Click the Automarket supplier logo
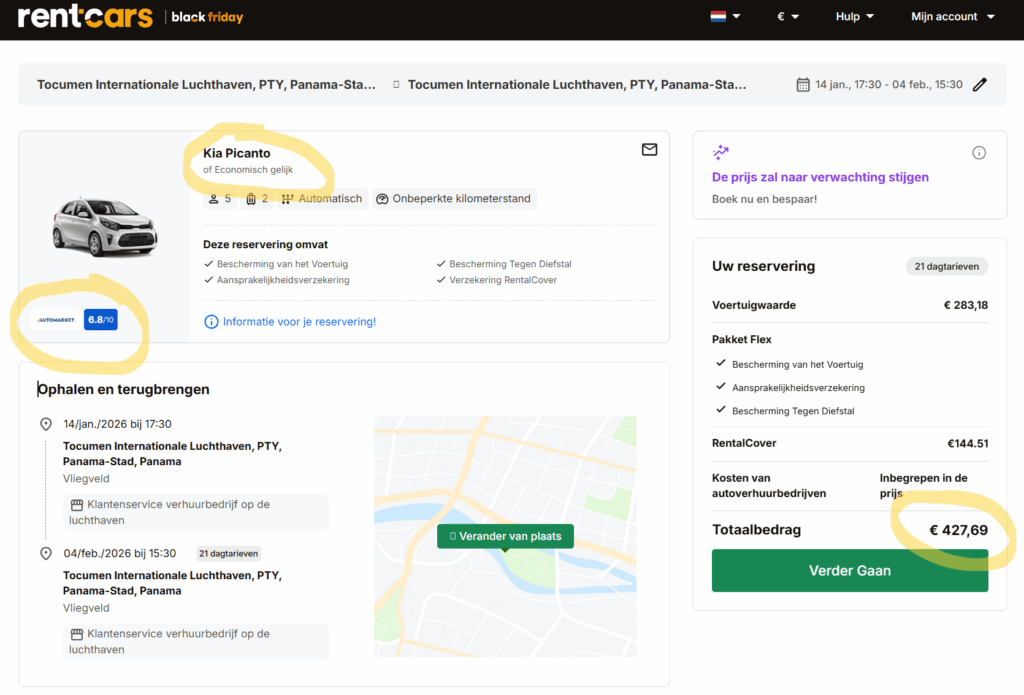The width and height of the screenshot is (1024, 695). (56, 320)
